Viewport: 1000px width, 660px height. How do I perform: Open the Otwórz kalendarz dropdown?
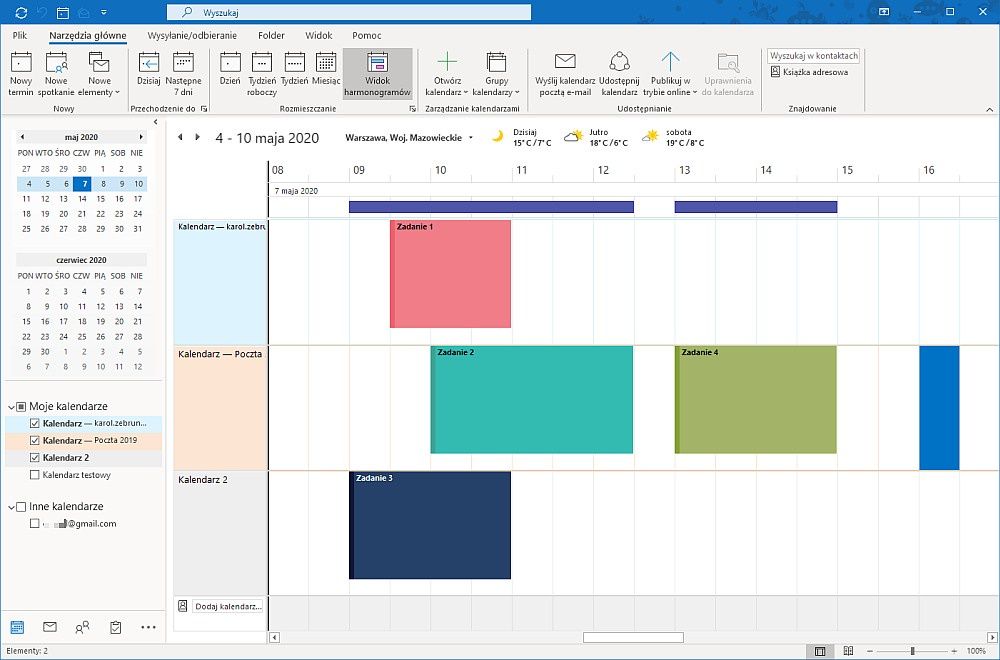coord(447,74)
